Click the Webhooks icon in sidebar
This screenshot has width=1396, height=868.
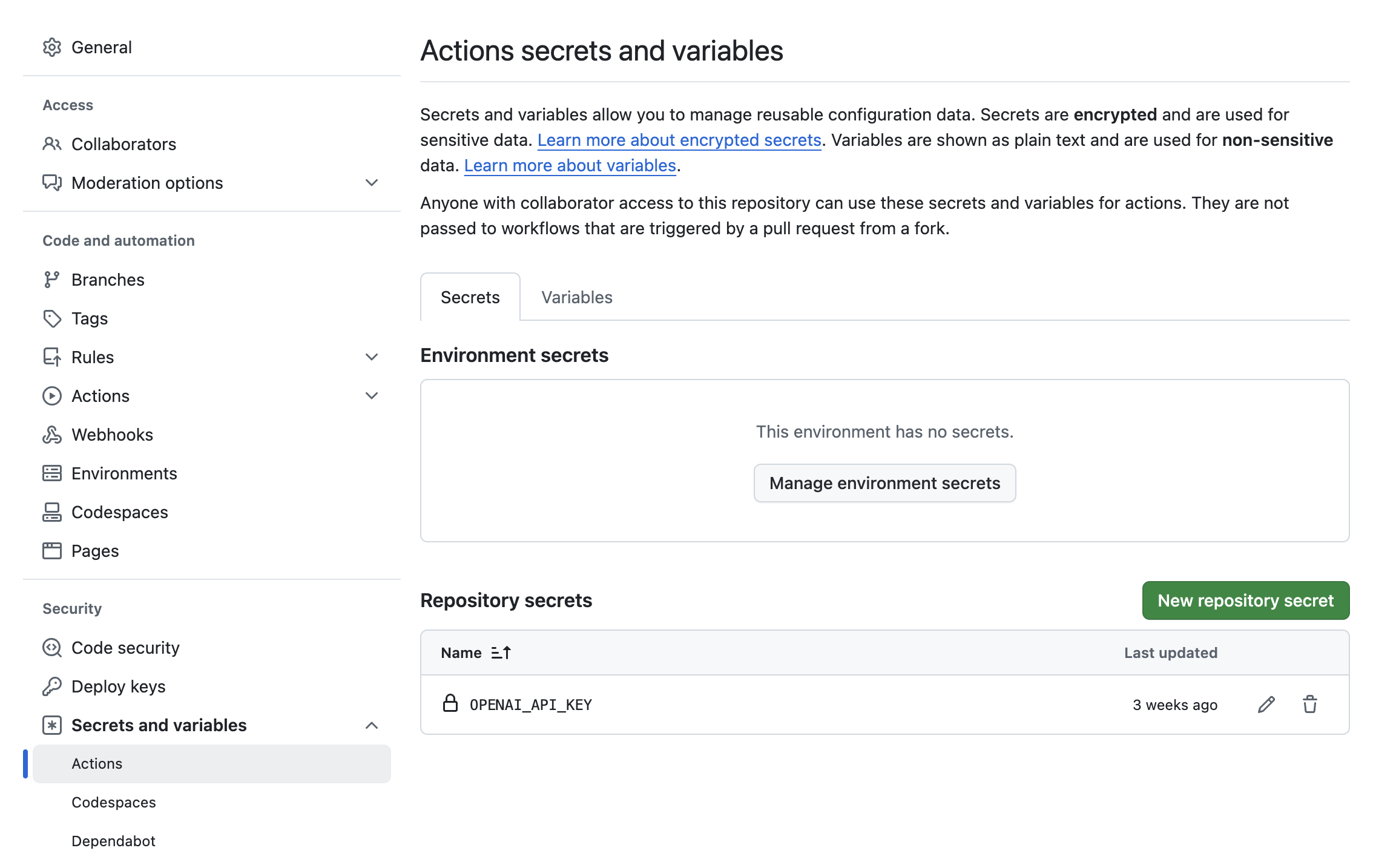pos(52,435)
